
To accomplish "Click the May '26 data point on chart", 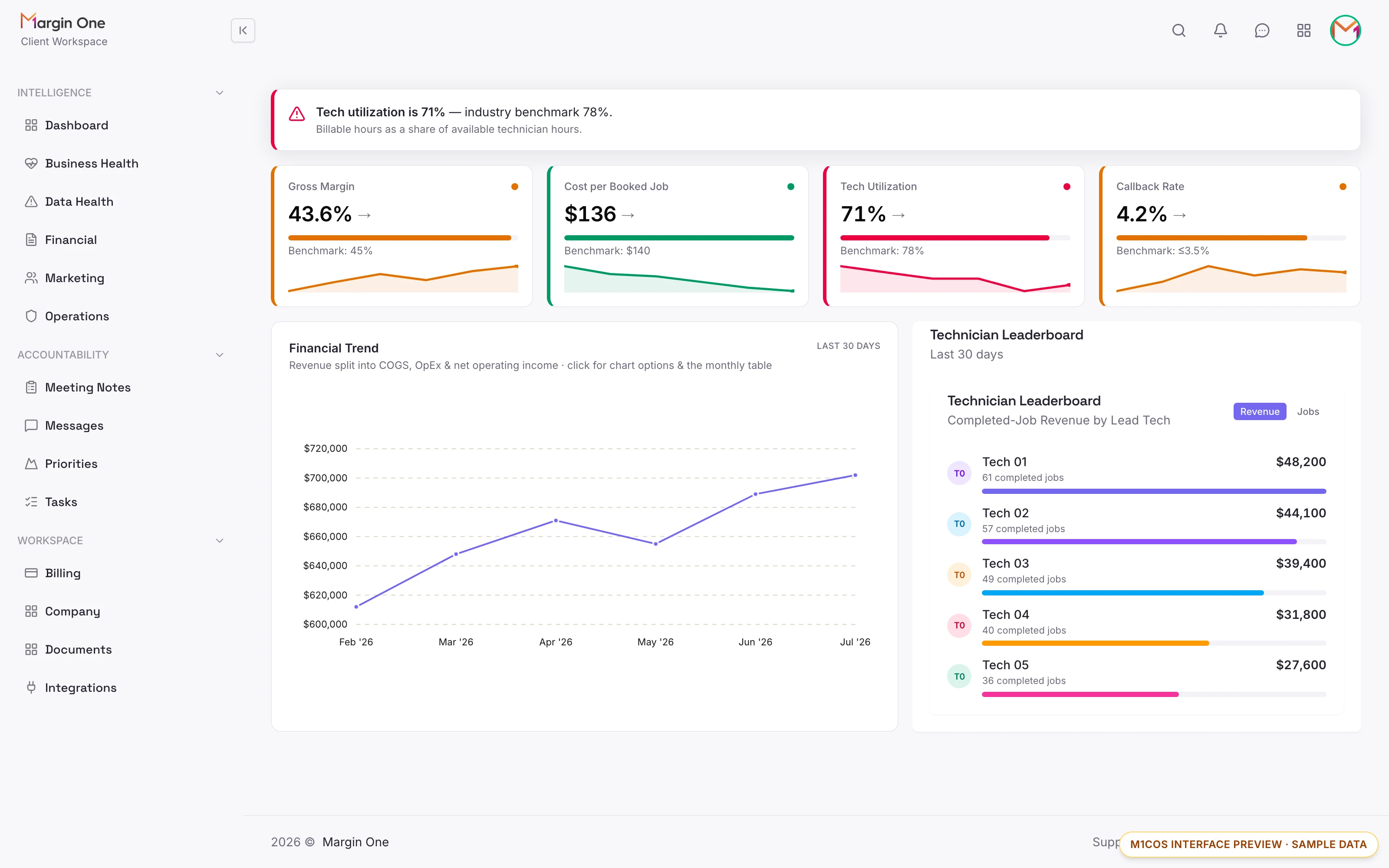I will 655,544.
